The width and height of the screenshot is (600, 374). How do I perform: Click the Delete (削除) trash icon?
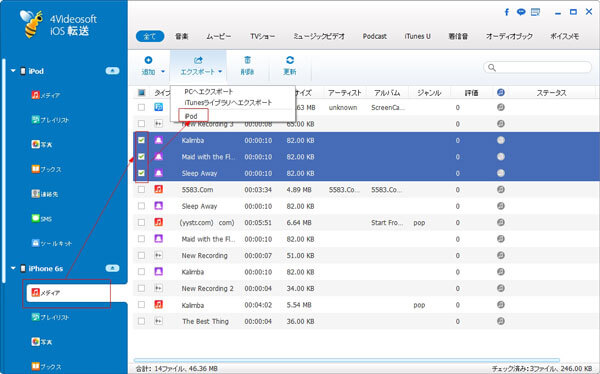pyautogui.click(x=248, y=60)
